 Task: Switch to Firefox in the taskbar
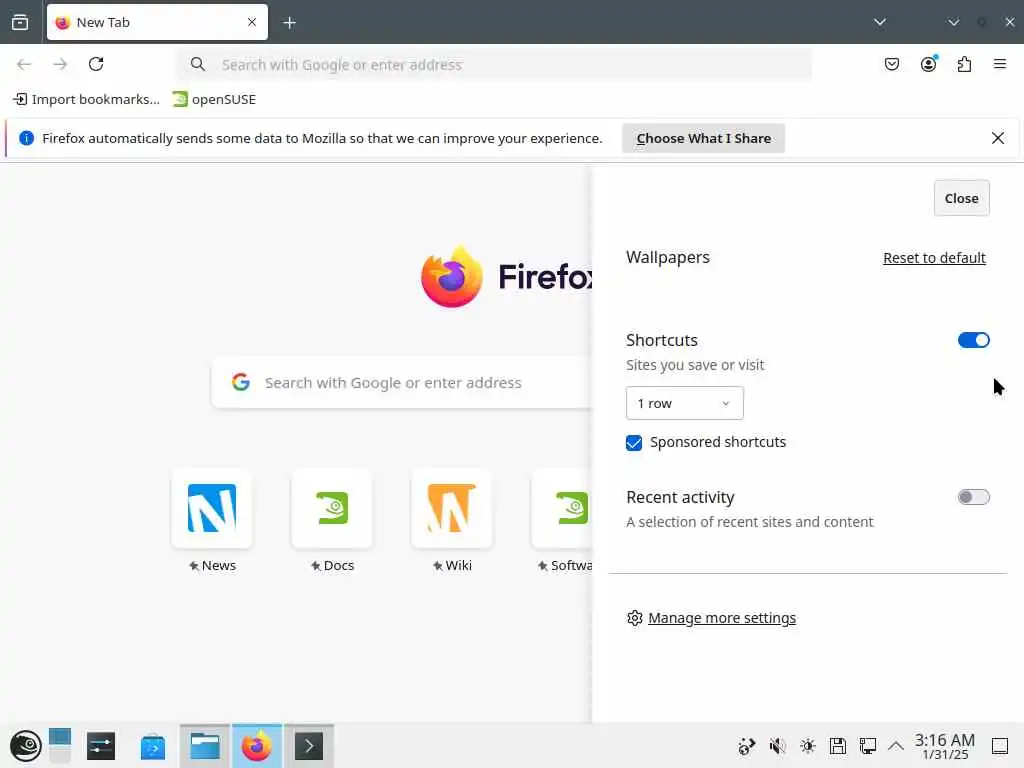pos(257,746)
